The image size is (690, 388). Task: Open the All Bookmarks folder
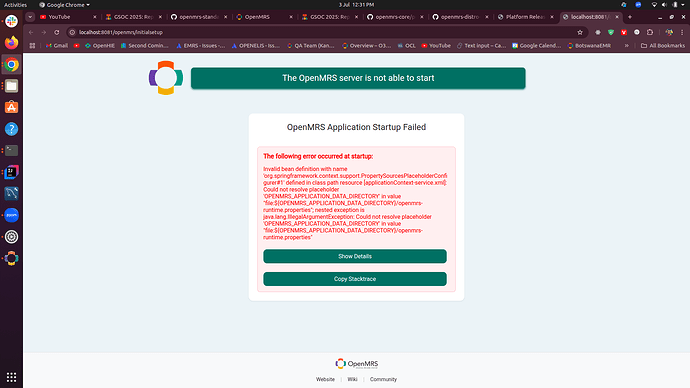click(x=663, y=46)
